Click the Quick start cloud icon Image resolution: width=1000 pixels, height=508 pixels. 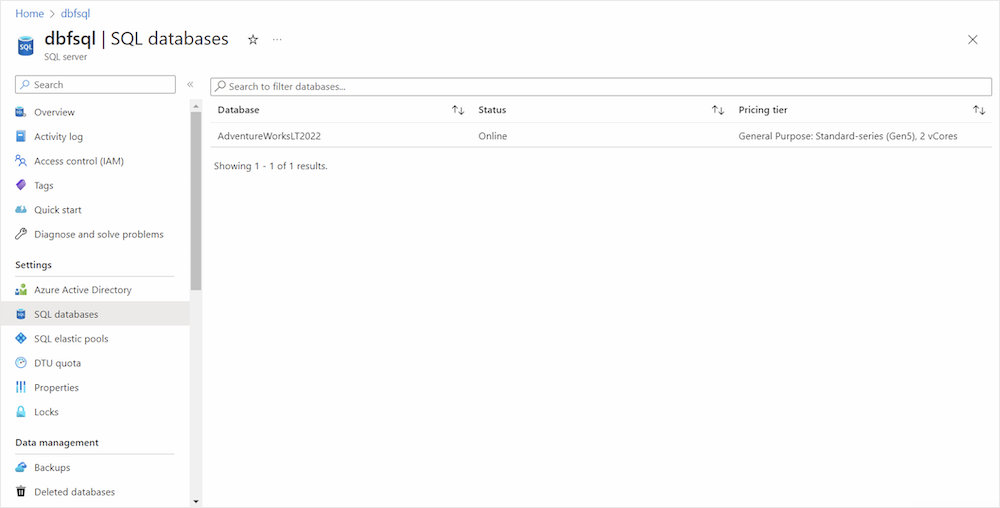tap(21, 210)
